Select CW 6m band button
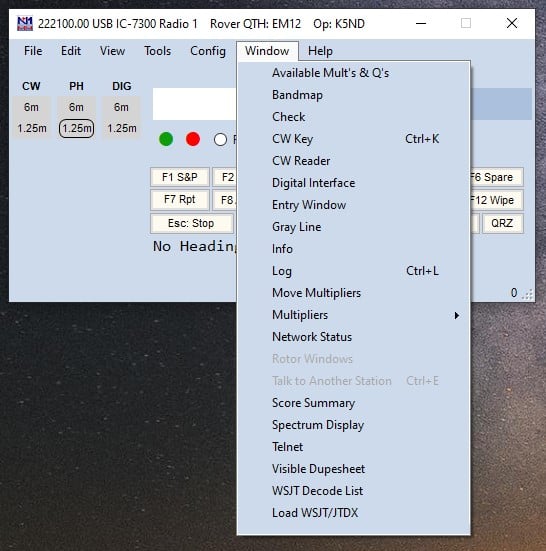Image resolution: width=546 pixels, height=551 pixels. (x=32, y=107)
